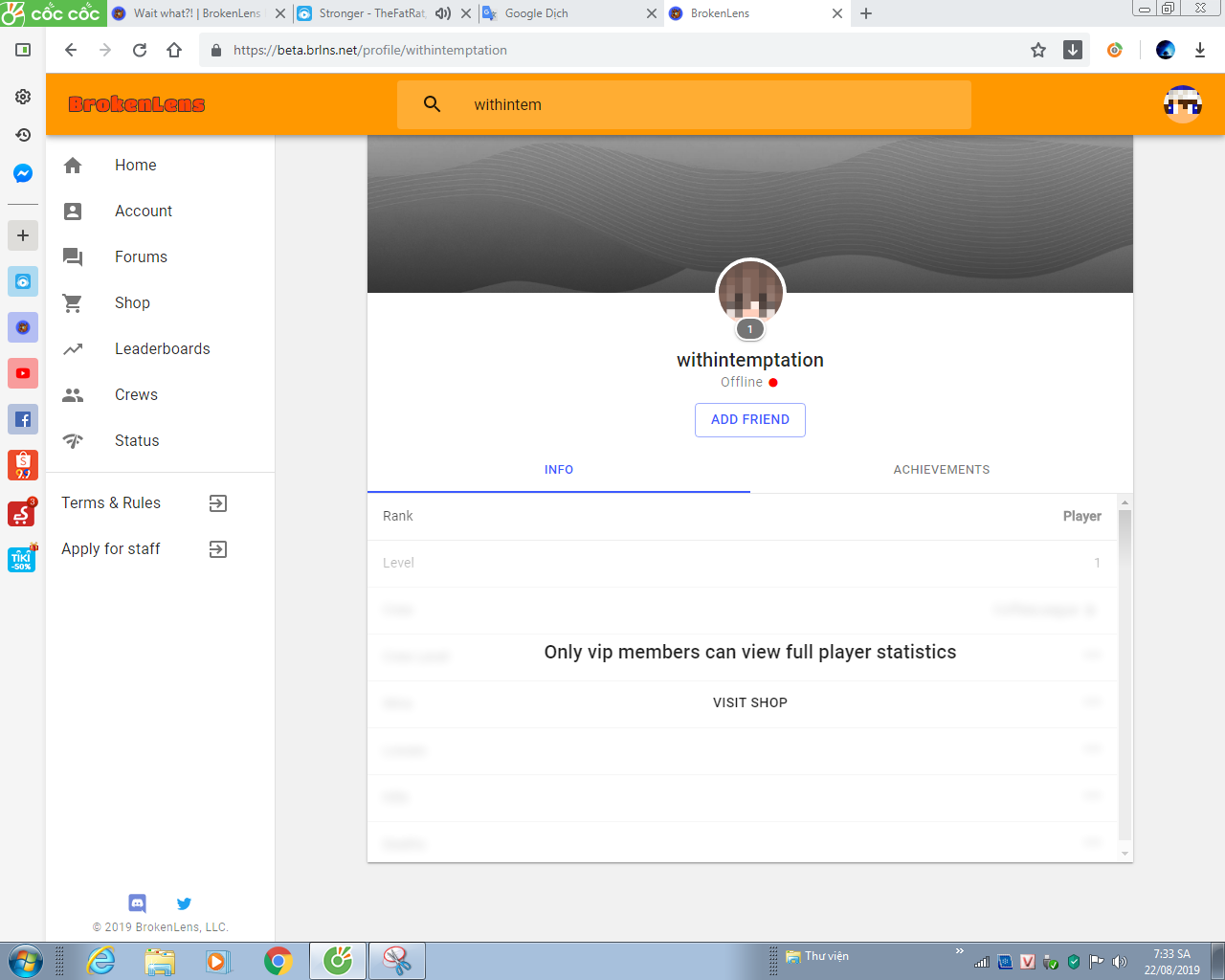The height and width of the screenshot is (980, 1225).
Task: Add a sidebar shortcut with plus button
Action: coord(23,235)
